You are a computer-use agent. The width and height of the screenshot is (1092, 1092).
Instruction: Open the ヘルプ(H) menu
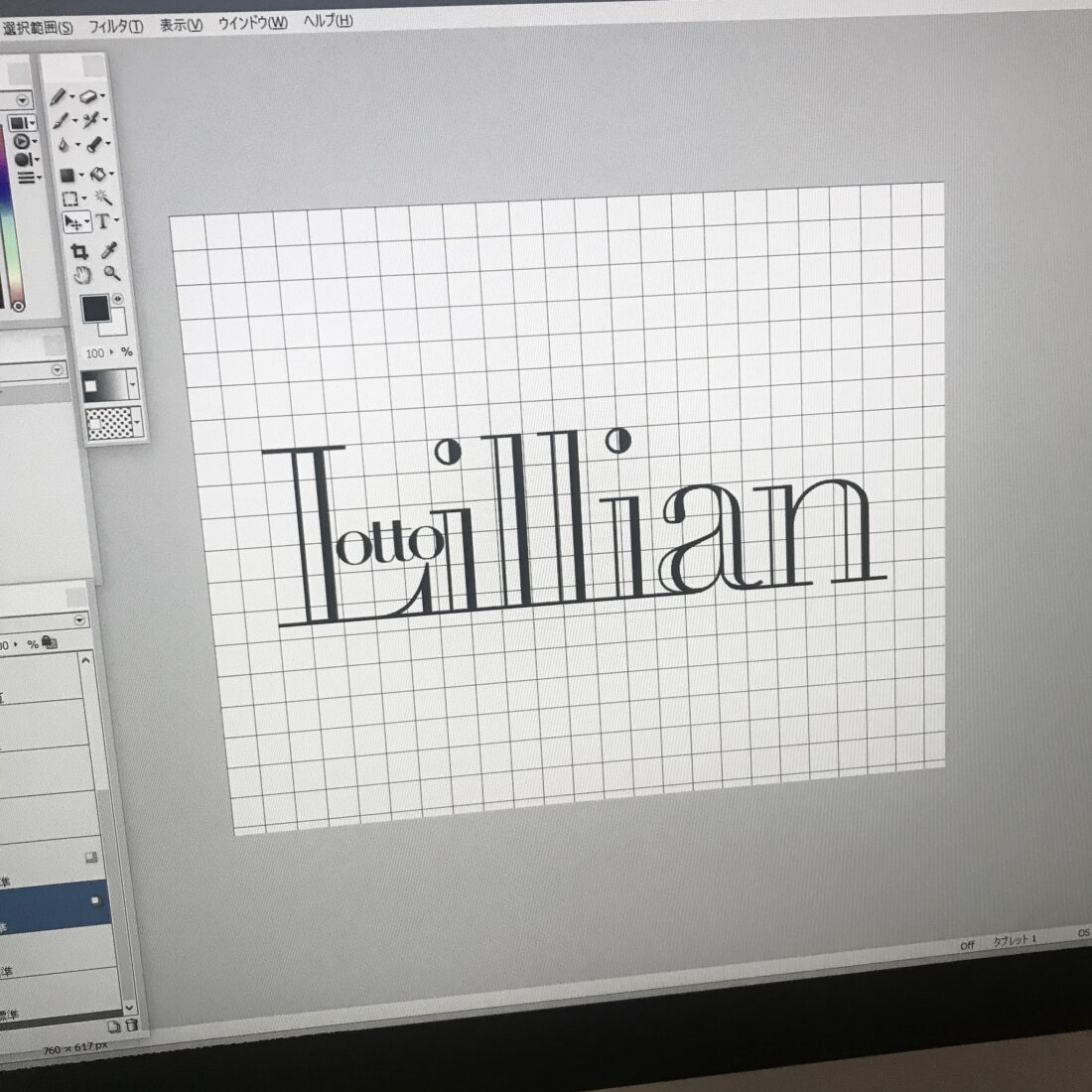pos(327,21)
